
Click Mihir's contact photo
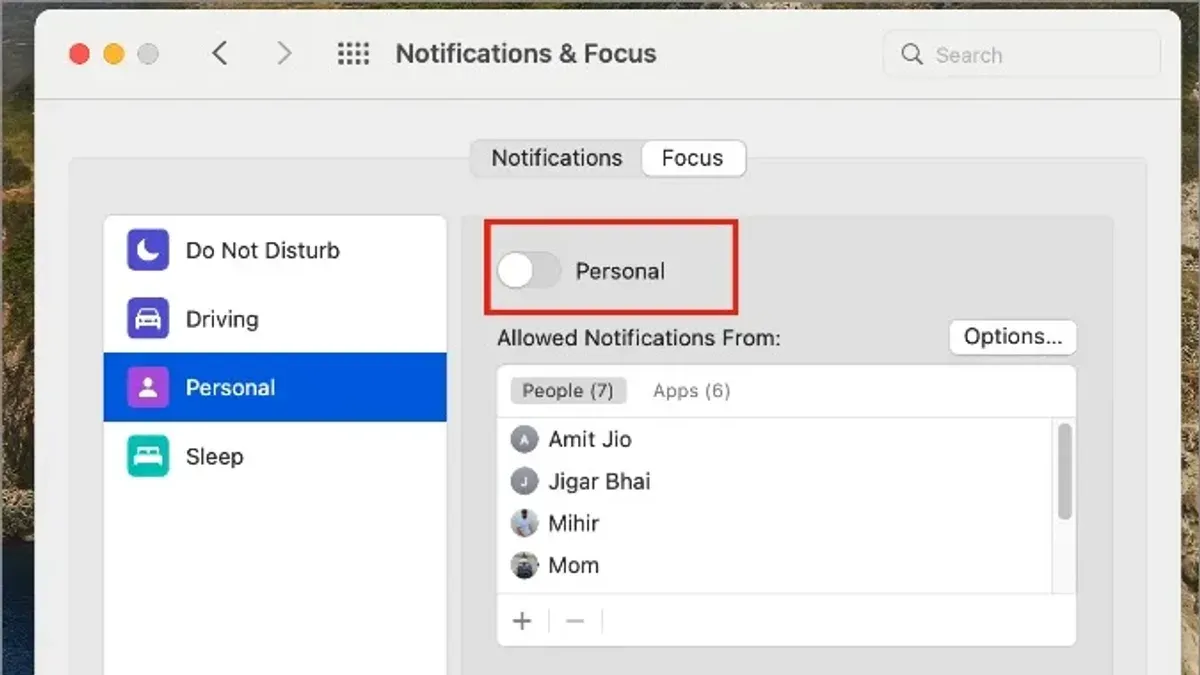point(525,523)
